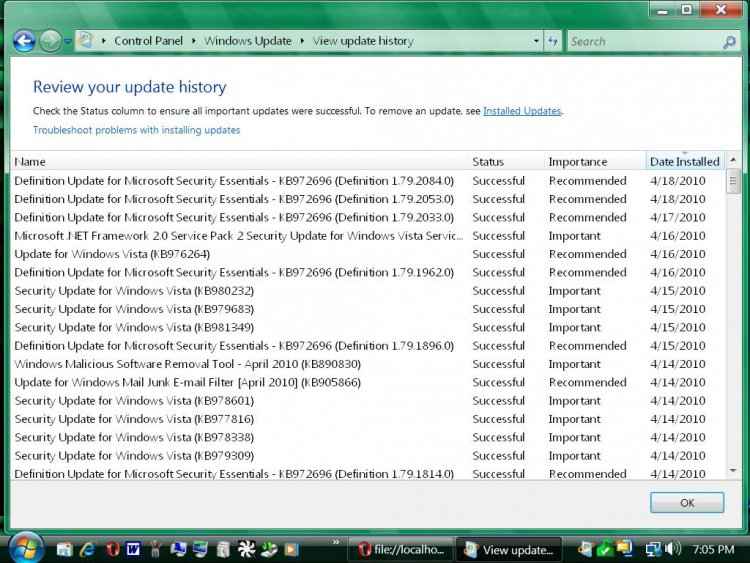Image resolution: width=750 pixels, height=563 pixels.
Task: Select Definition 1.79.2084.0 update row
Action: pyautogui.click(x=367, y=181)
